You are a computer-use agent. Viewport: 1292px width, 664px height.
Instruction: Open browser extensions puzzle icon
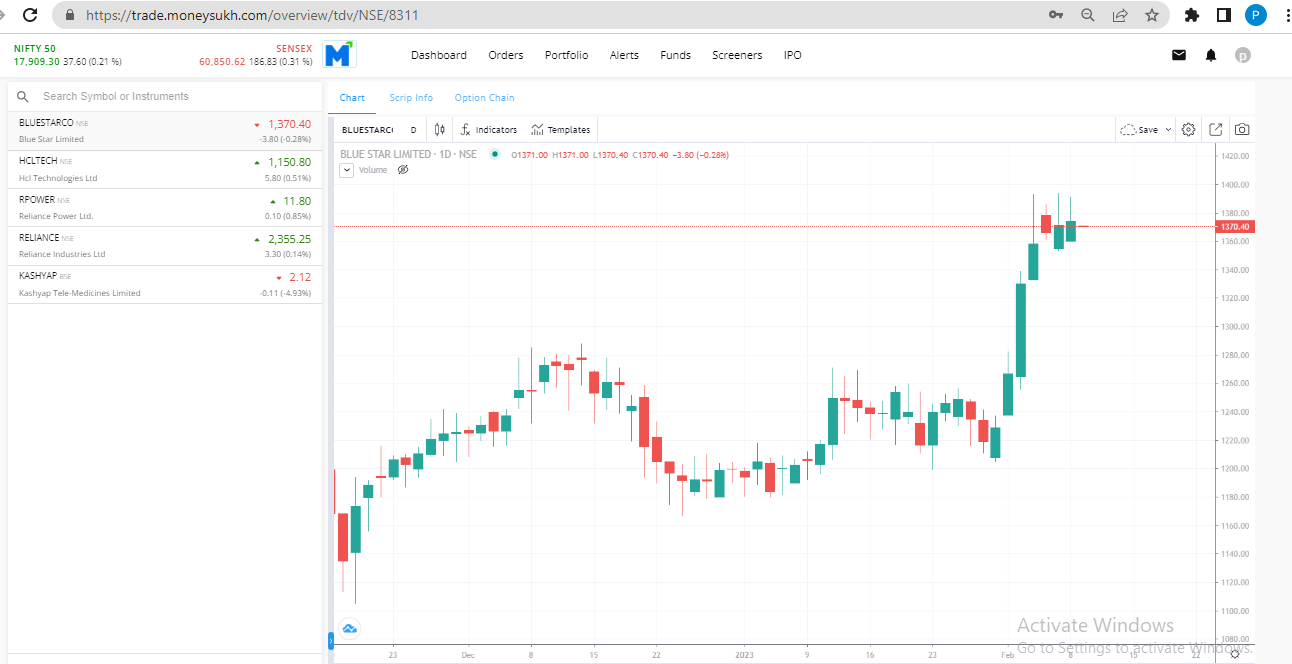(1191, 15)
